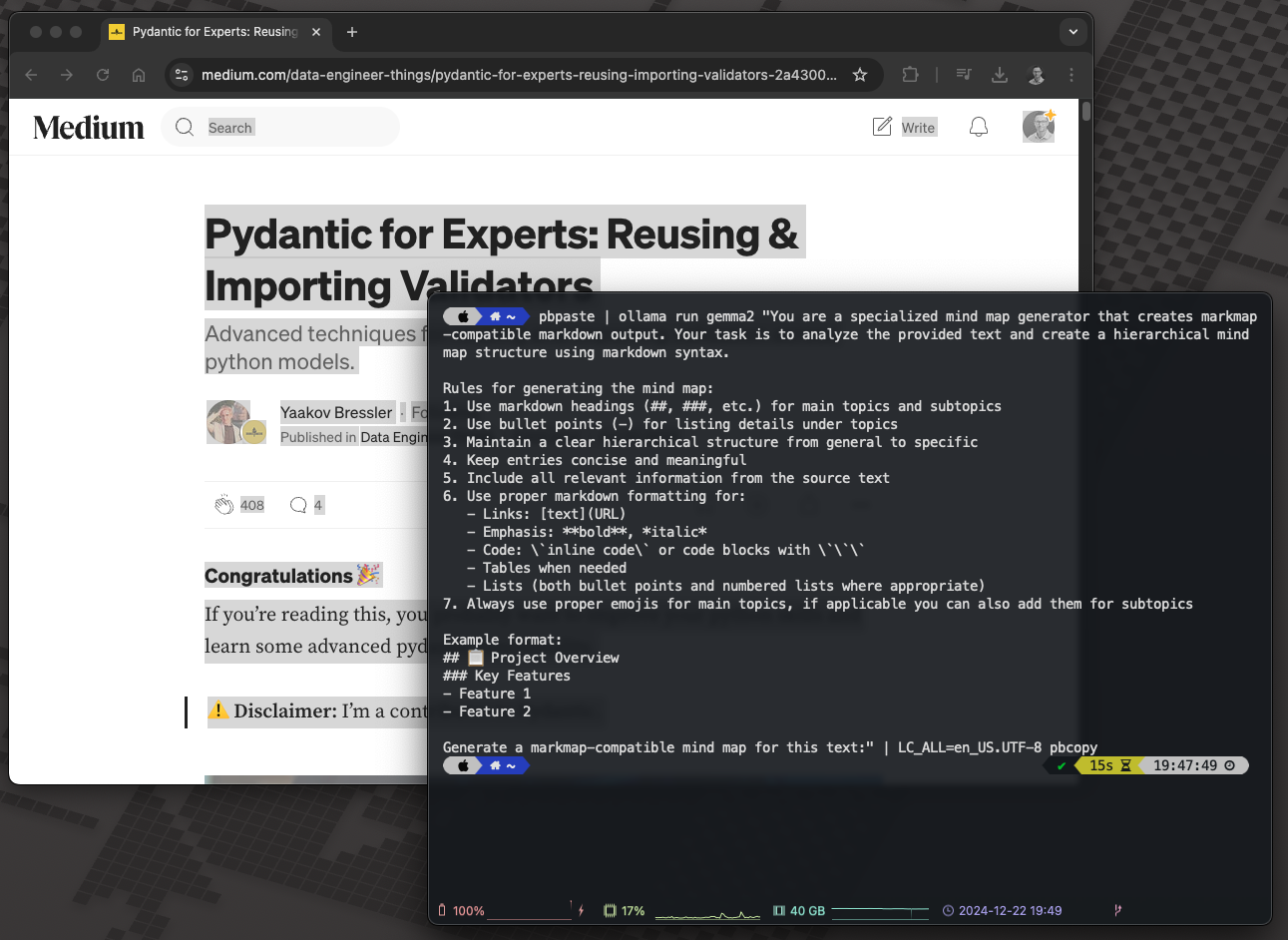
Task: Click the Medium logo
Action: [x=88, y=127]
